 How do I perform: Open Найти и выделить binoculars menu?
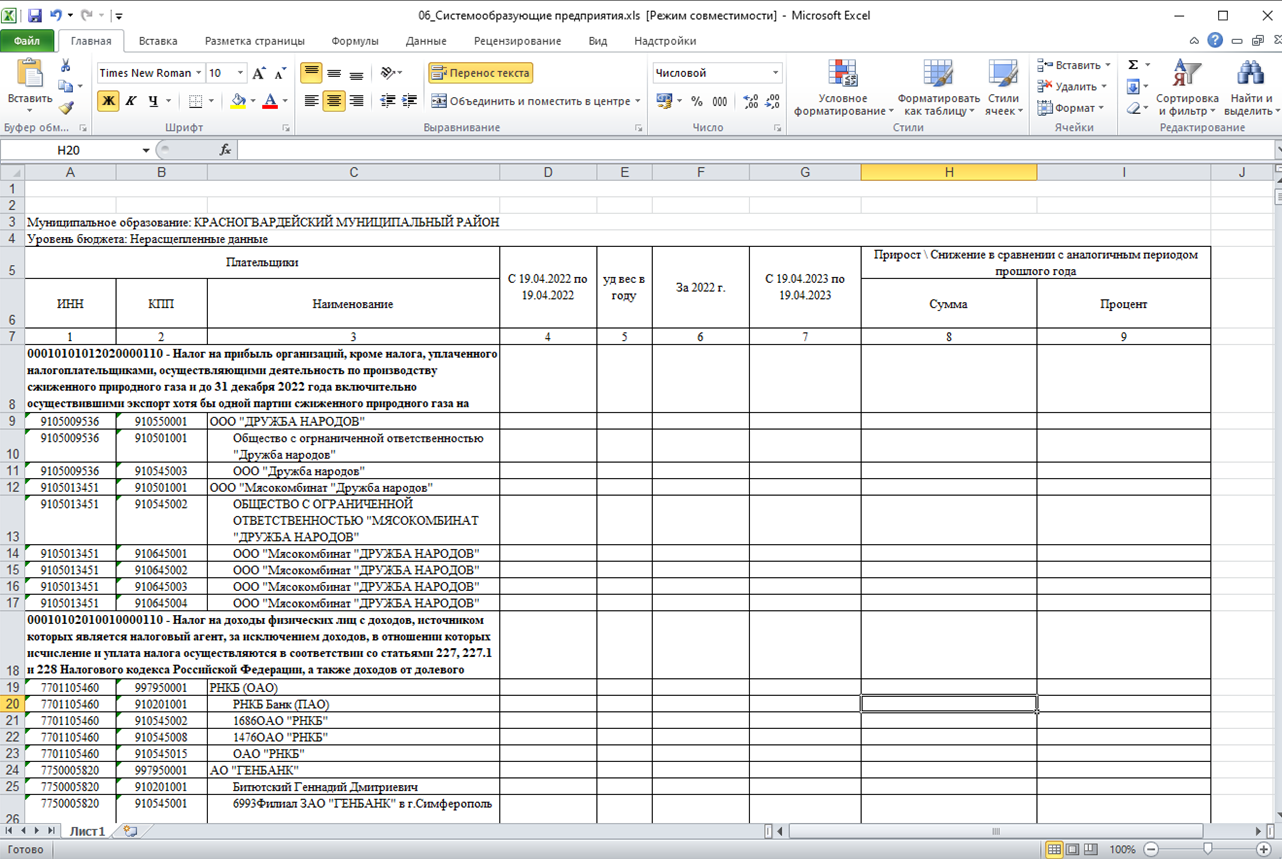pyautogui.click(x=1251, y=88)
